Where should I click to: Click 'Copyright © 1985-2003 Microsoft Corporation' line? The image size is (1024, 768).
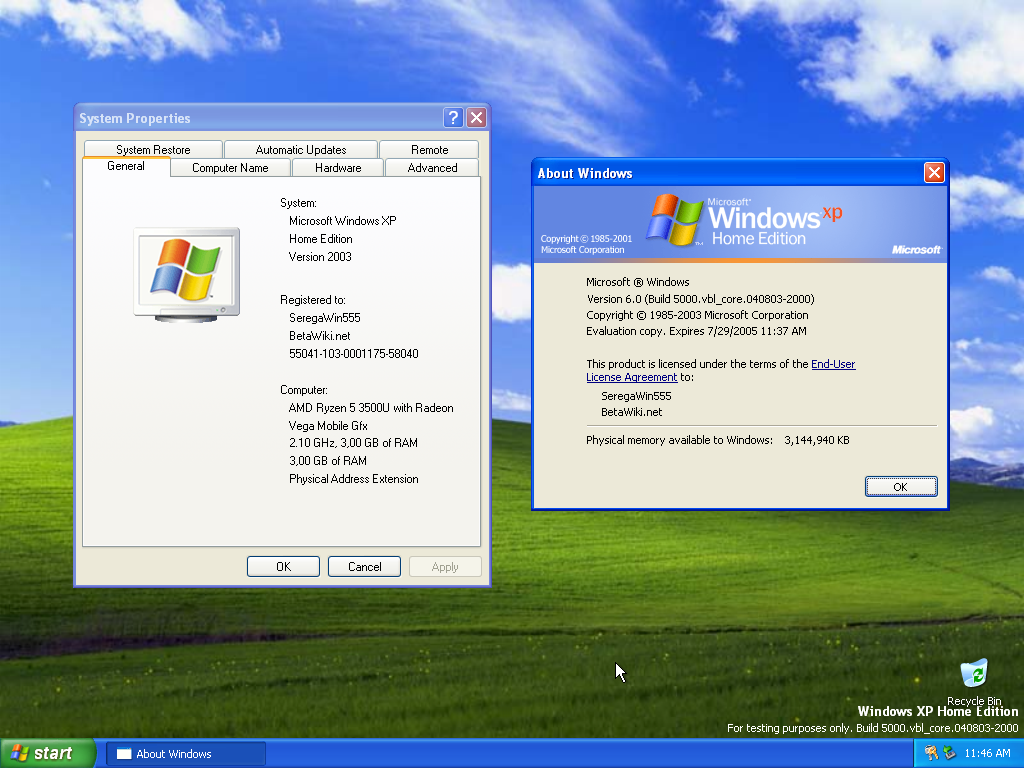697,315
